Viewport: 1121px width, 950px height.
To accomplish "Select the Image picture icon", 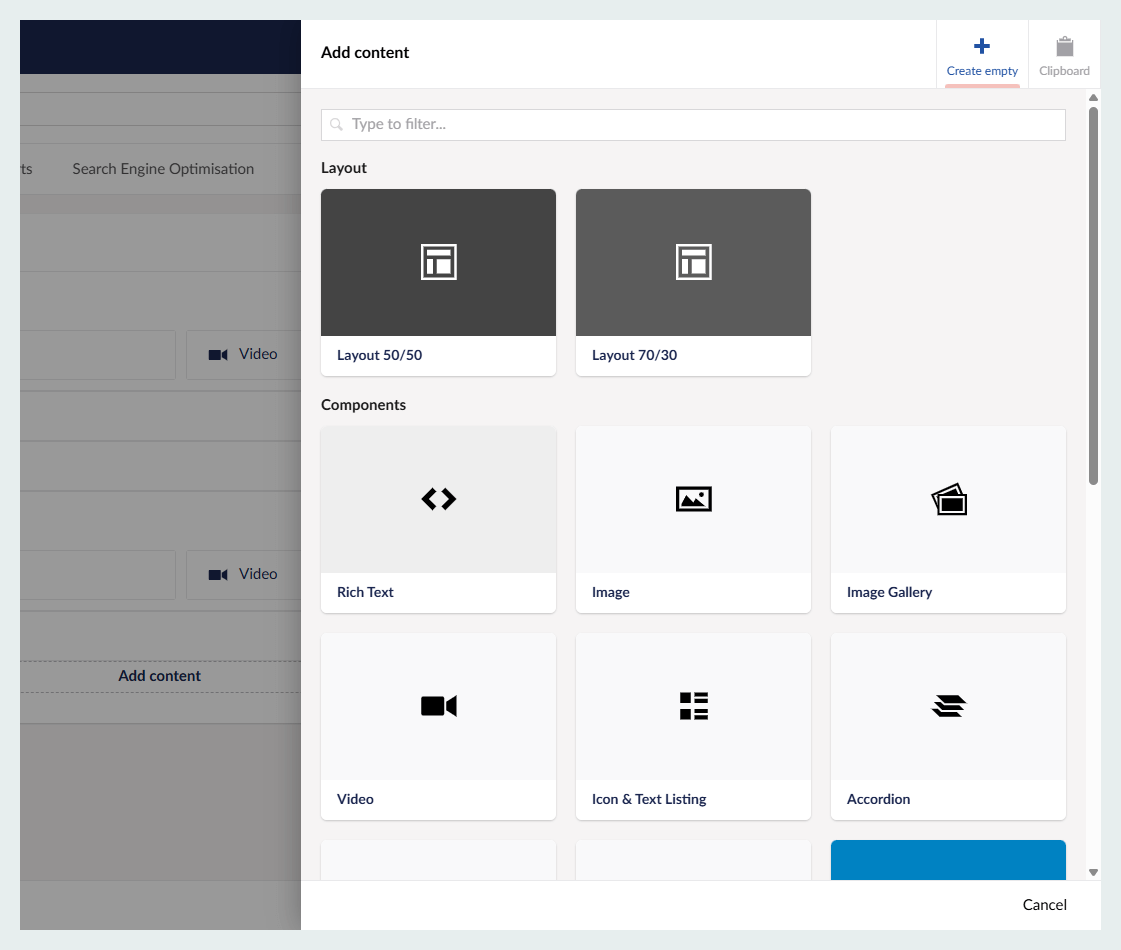I will pos(693,498).
